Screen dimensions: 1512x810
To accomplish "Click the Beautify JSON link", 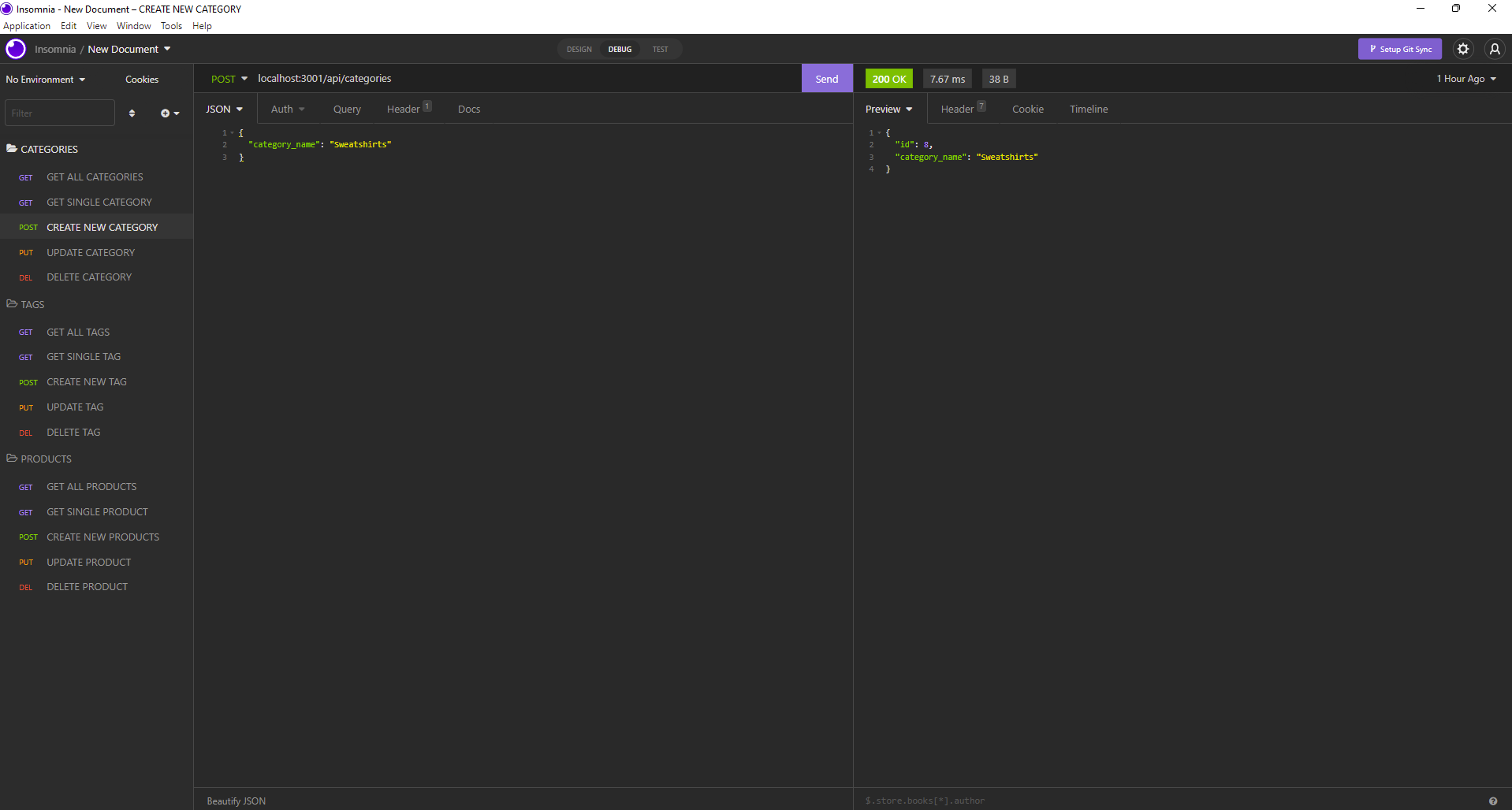I will (x=235, y=801).
